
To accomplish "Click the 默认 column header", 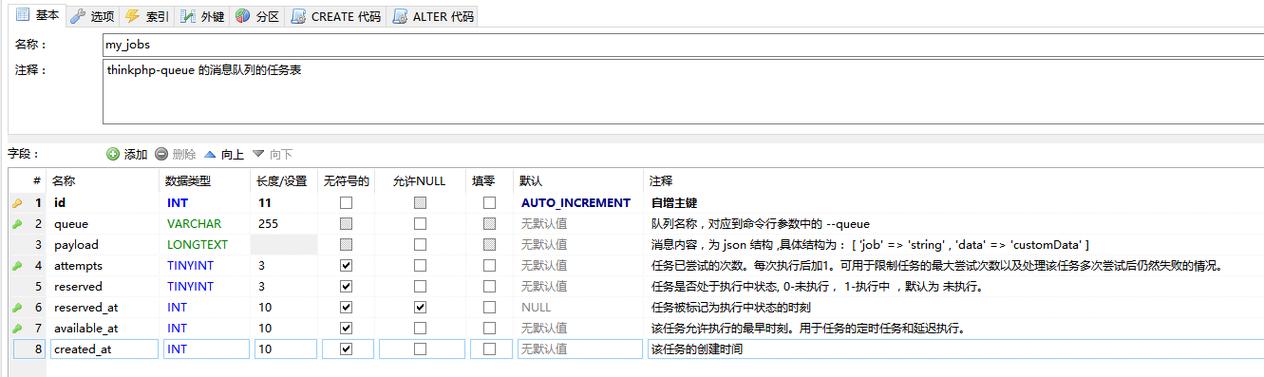I will click(580, 181).
